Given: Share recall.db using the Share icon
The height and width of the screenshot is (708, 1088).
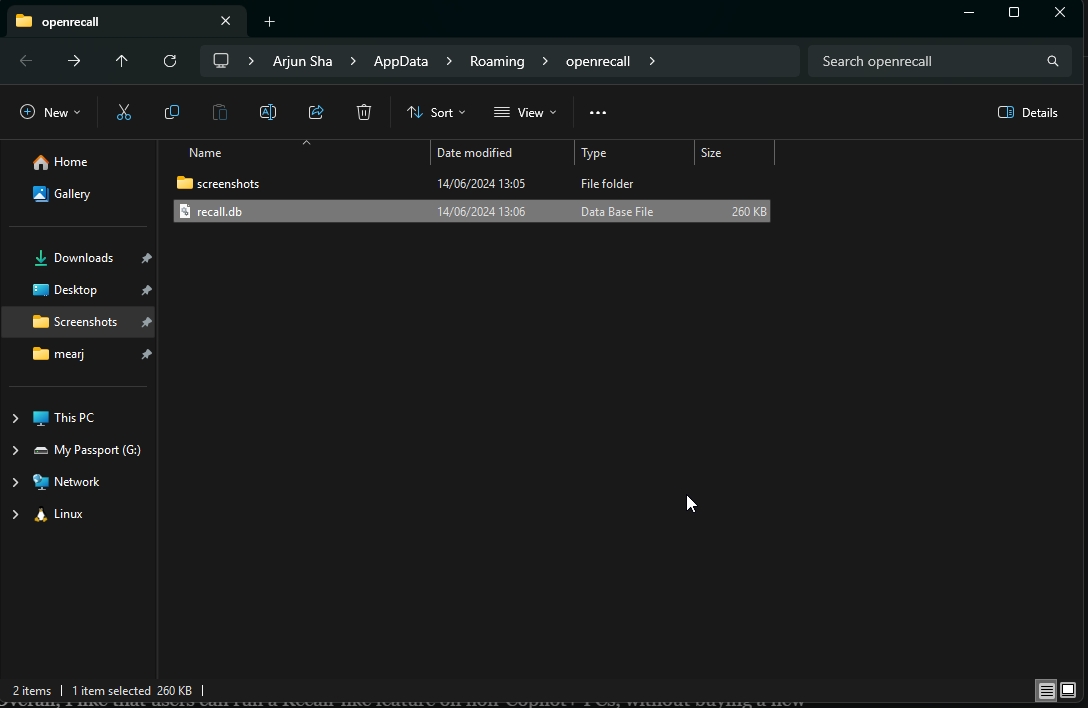Looking at the screenshot, I should [x=315, y=112].
